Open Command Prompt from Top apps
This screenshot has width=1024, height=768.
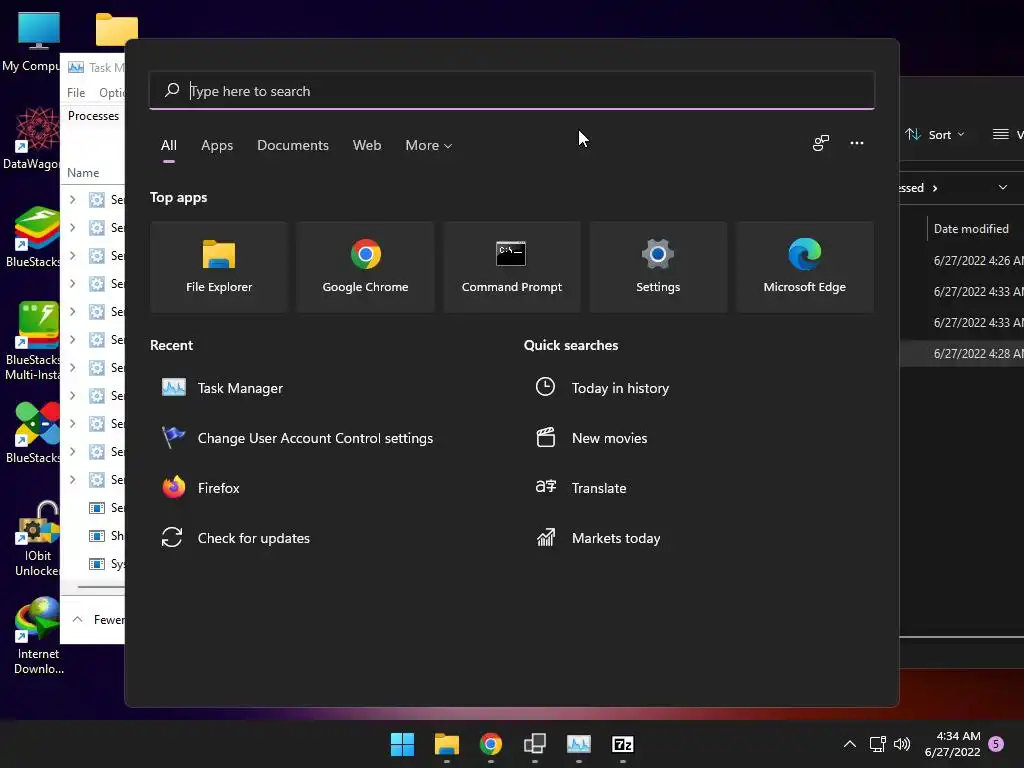511,266
